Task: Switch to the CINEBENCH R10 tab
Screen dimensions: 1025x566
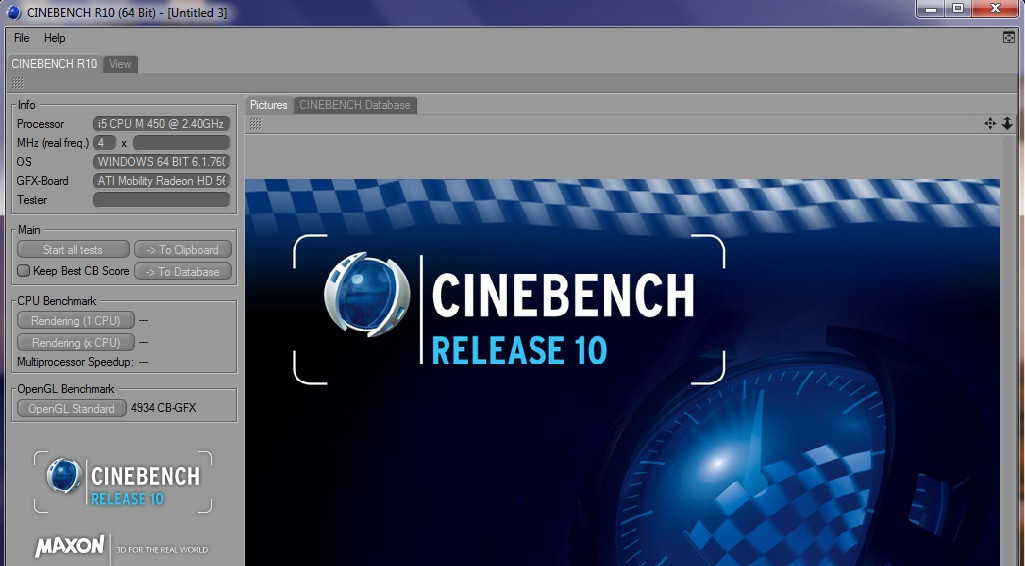Action: point(54,63)
